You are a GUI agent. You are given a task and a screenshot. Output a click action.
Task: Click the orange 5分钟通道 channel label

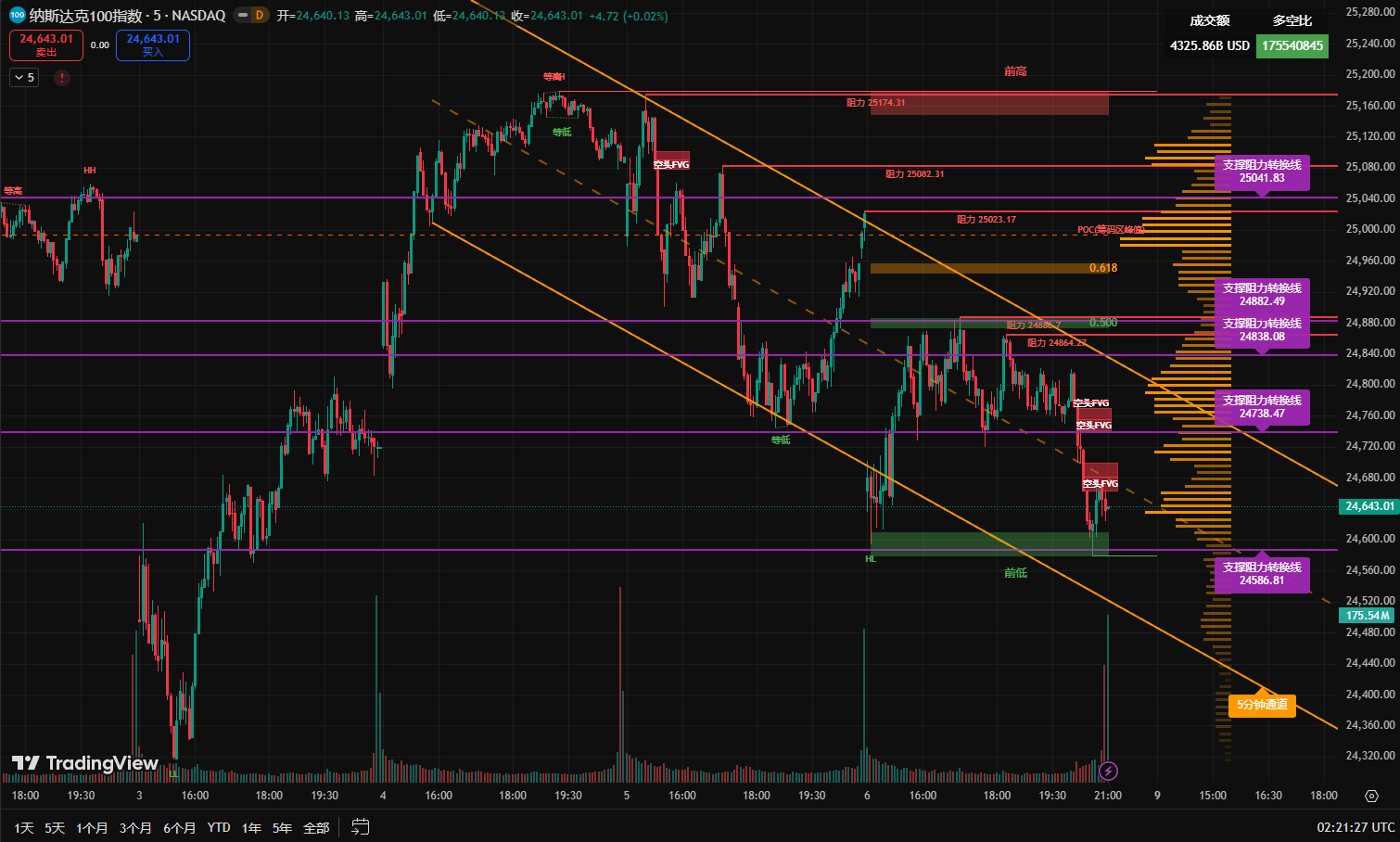[1262, 705]
